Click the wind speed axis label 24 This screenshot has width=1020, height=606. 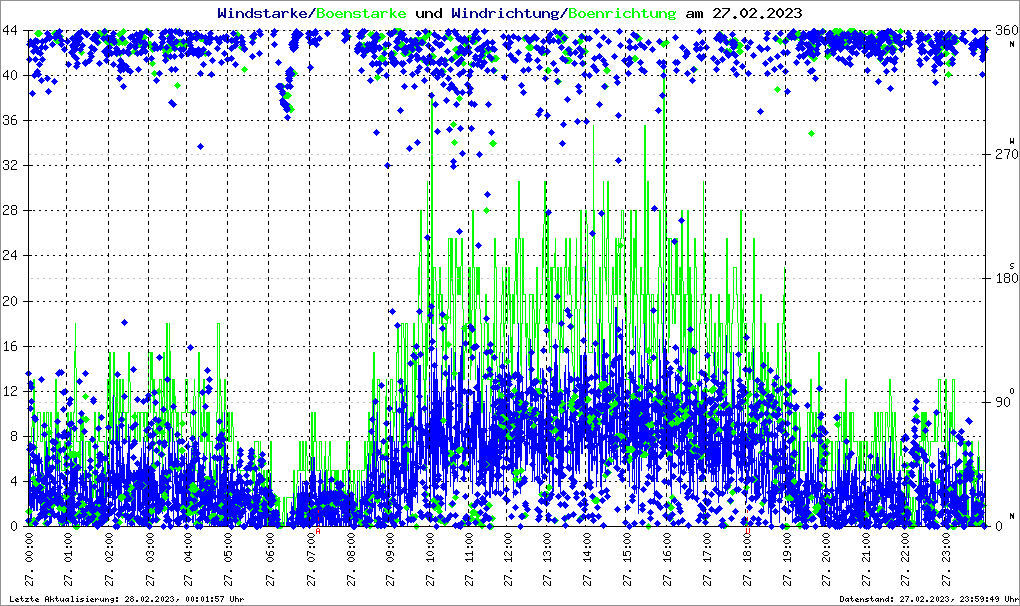click(x=10, y=256)
